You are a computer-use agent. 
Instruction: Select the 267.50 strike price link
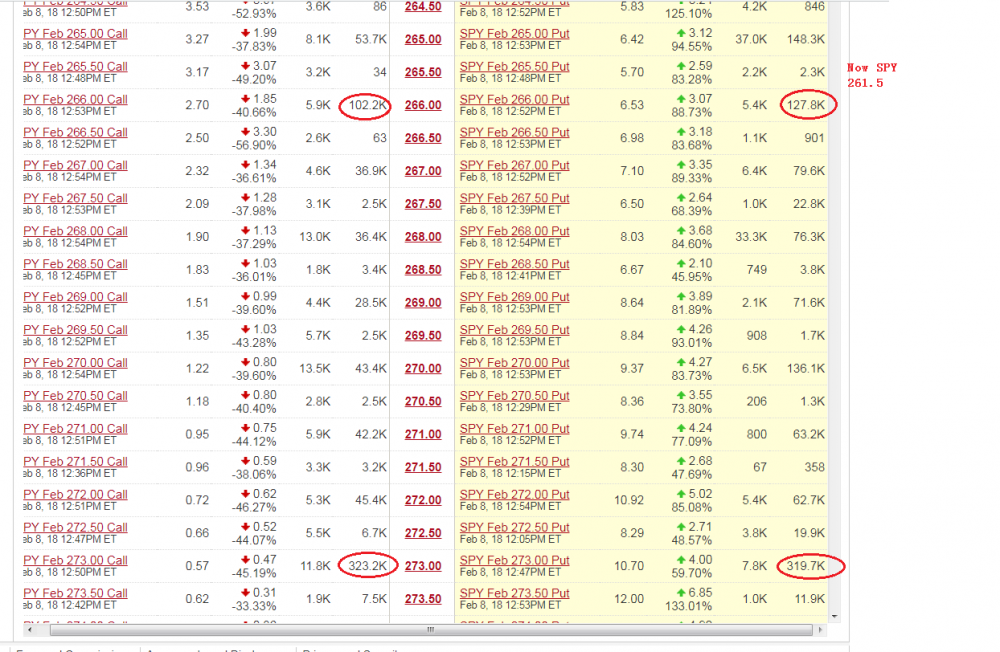423,204
